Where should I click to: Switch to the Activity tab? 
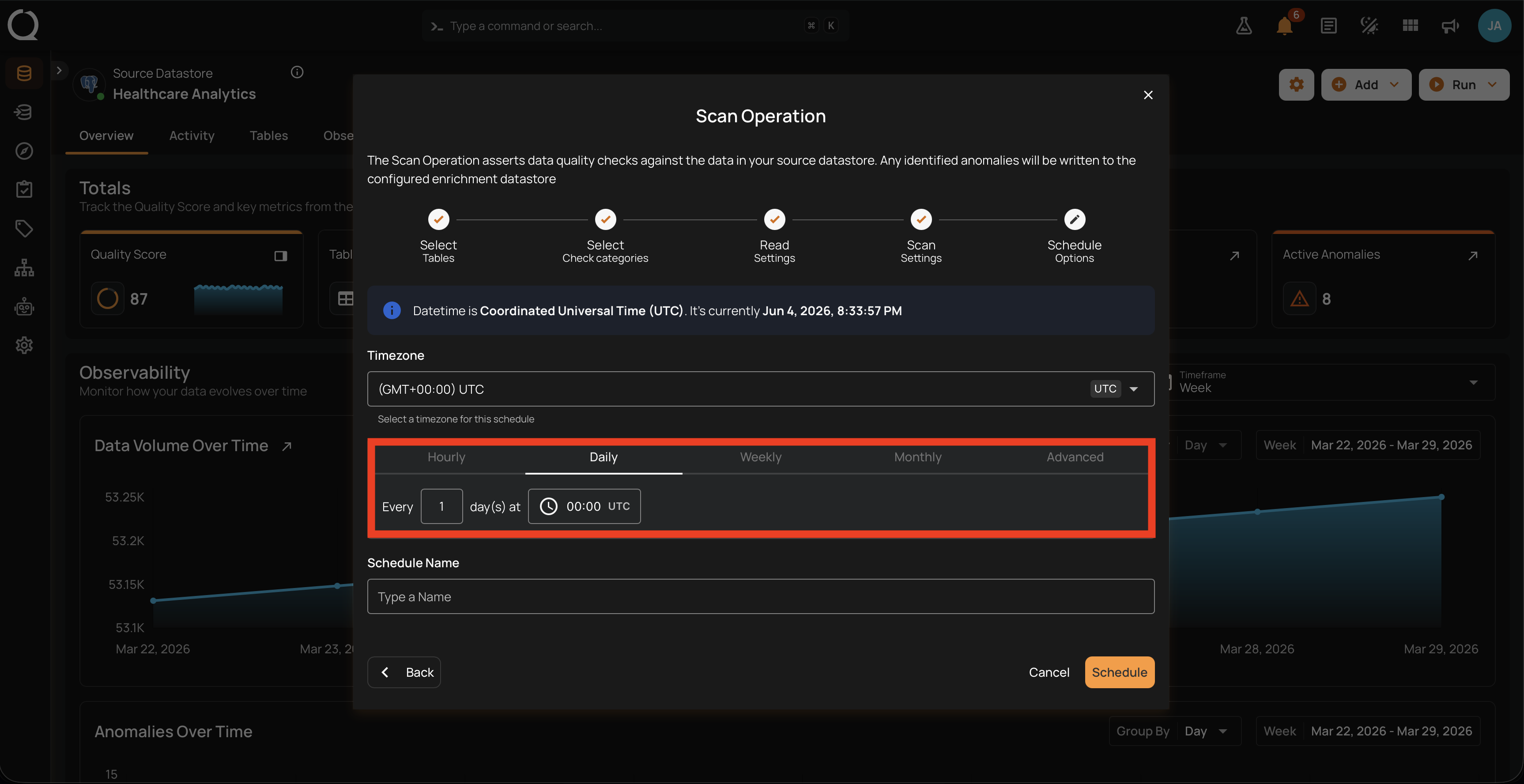pyautogui.click(x=192, y=136)
